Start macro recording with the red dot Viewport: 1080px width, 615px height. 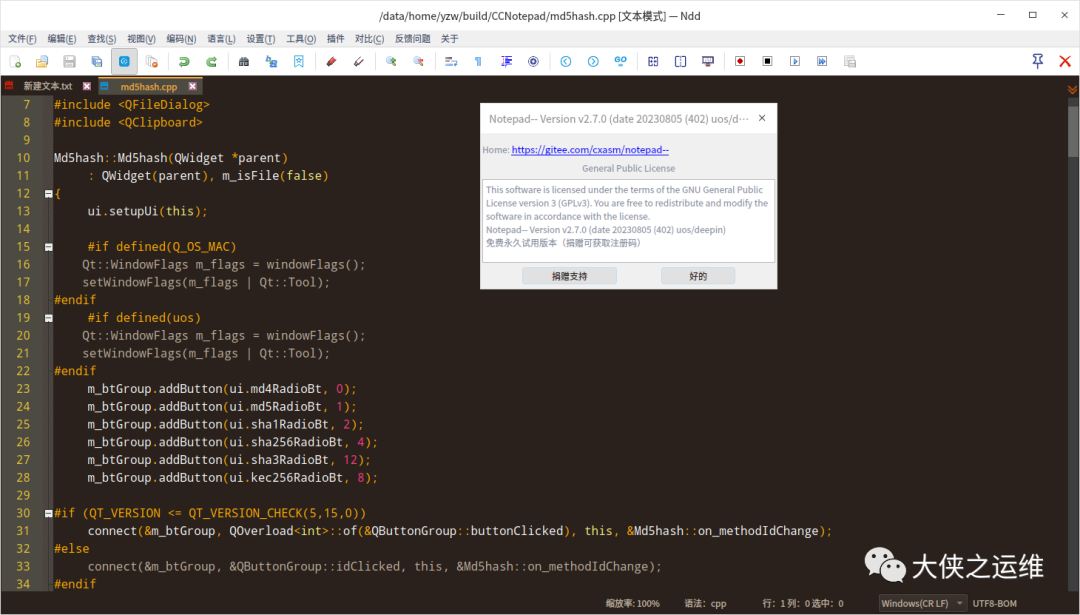(x=740, y=61)
